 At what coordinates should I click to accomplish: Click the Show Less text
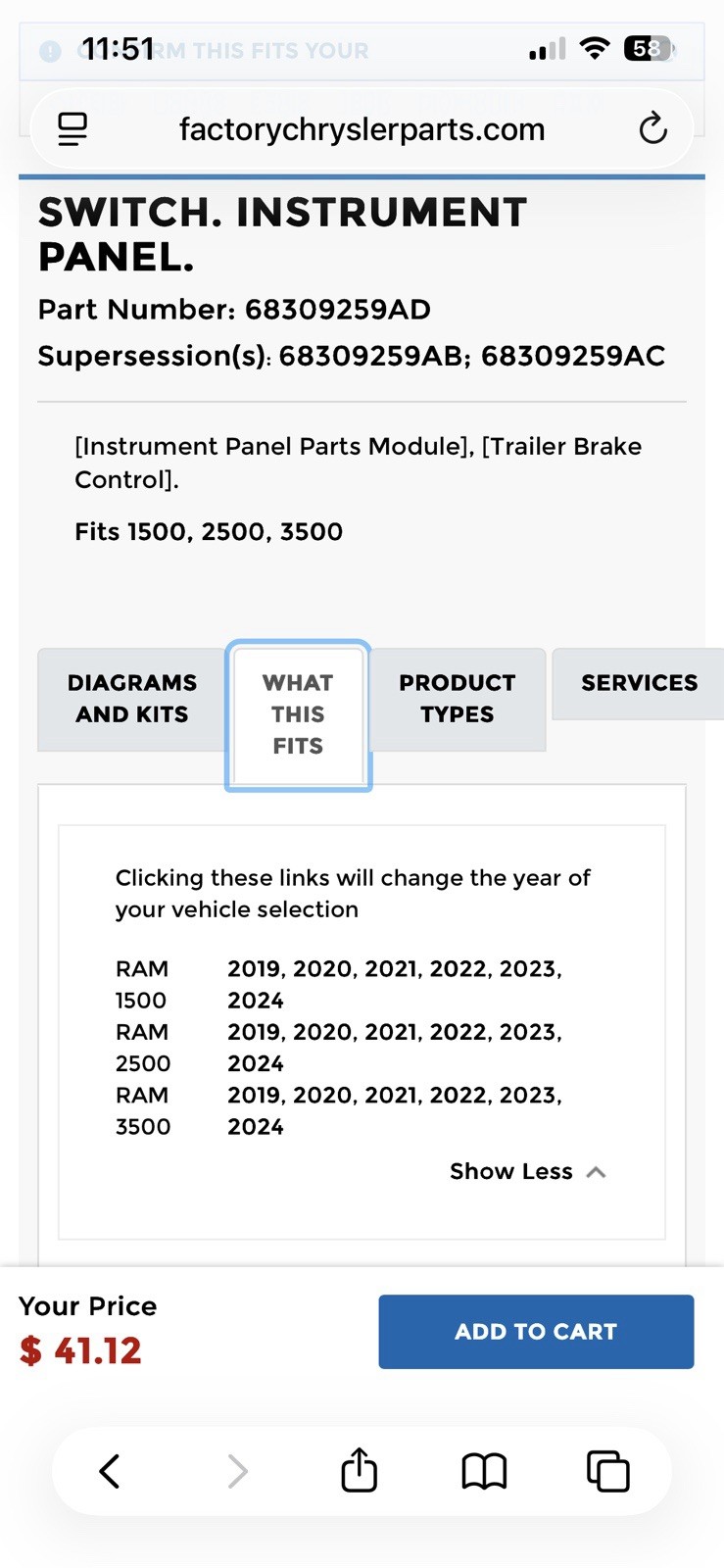(x=510, y=1171)
